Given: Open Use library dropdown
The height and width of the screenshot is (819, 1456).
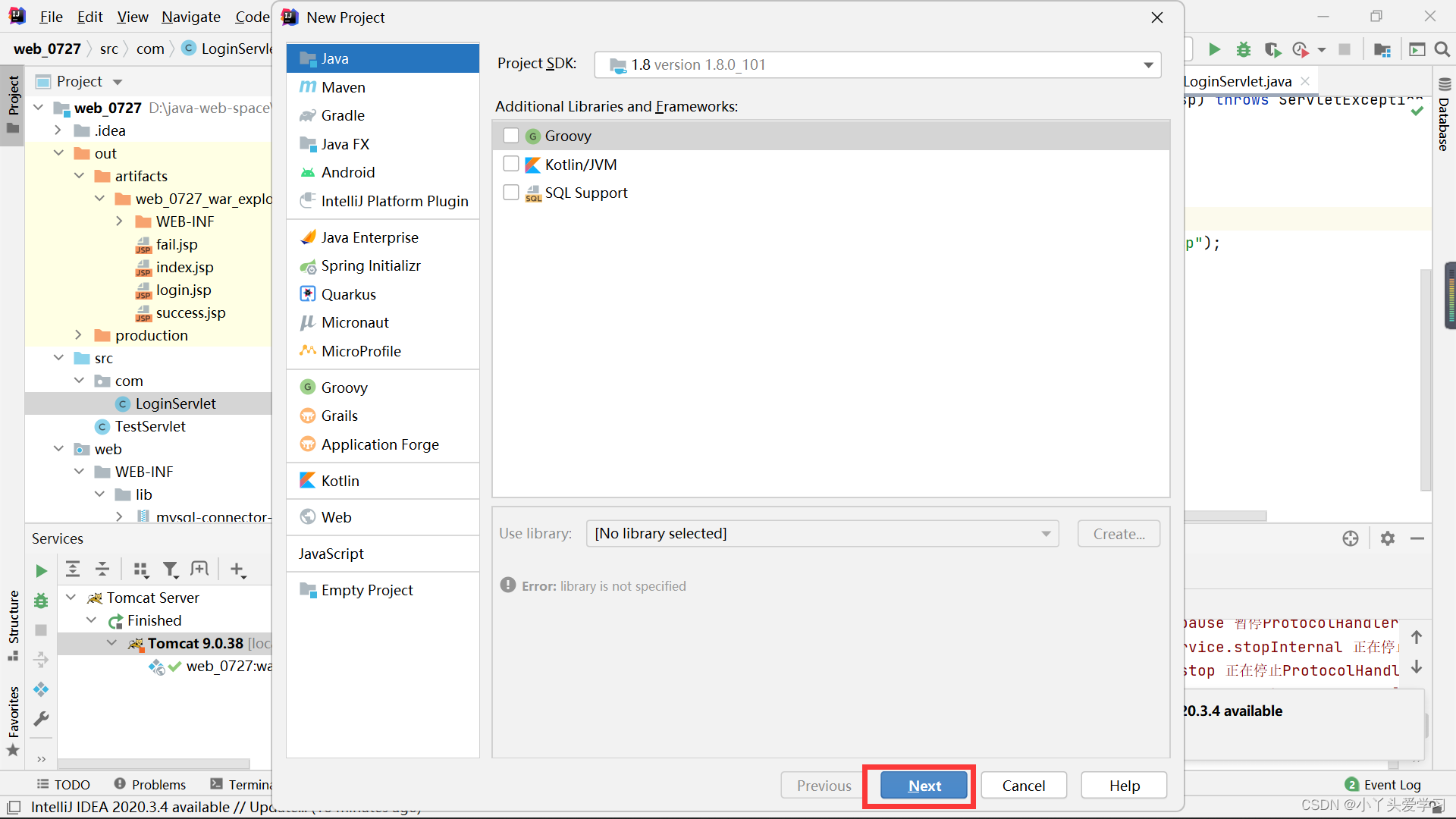Looking at the screenshot, I should tap(823, 533).
